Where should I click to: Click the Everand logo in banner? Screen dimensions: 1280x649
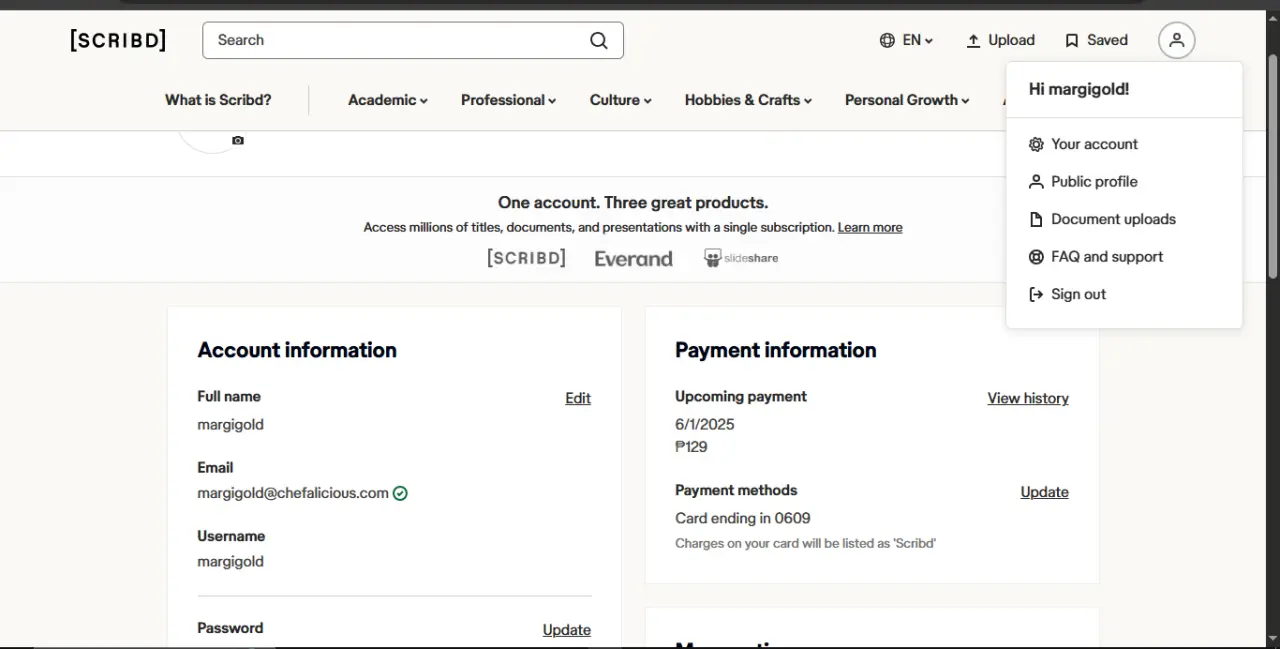[x=633, y=259]
